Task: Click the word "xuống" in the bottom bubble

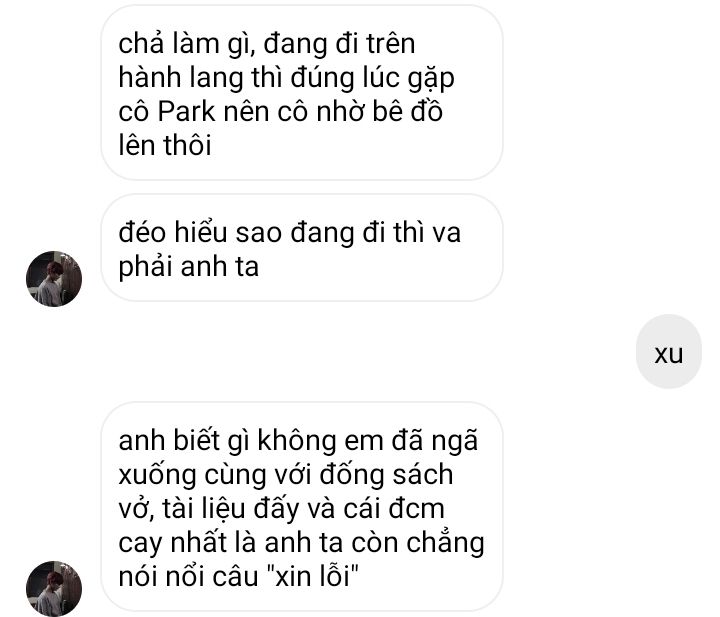Action: [x=158, y=475]
